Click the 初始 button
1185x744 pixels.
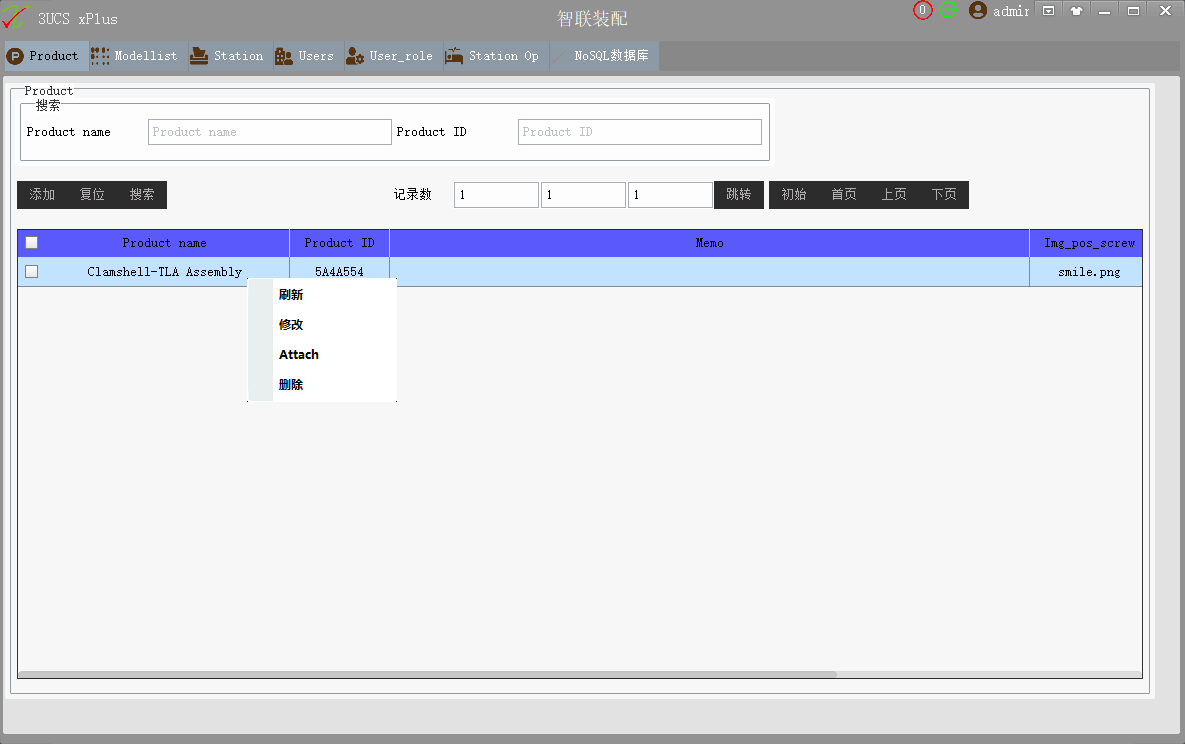[794, 195]
